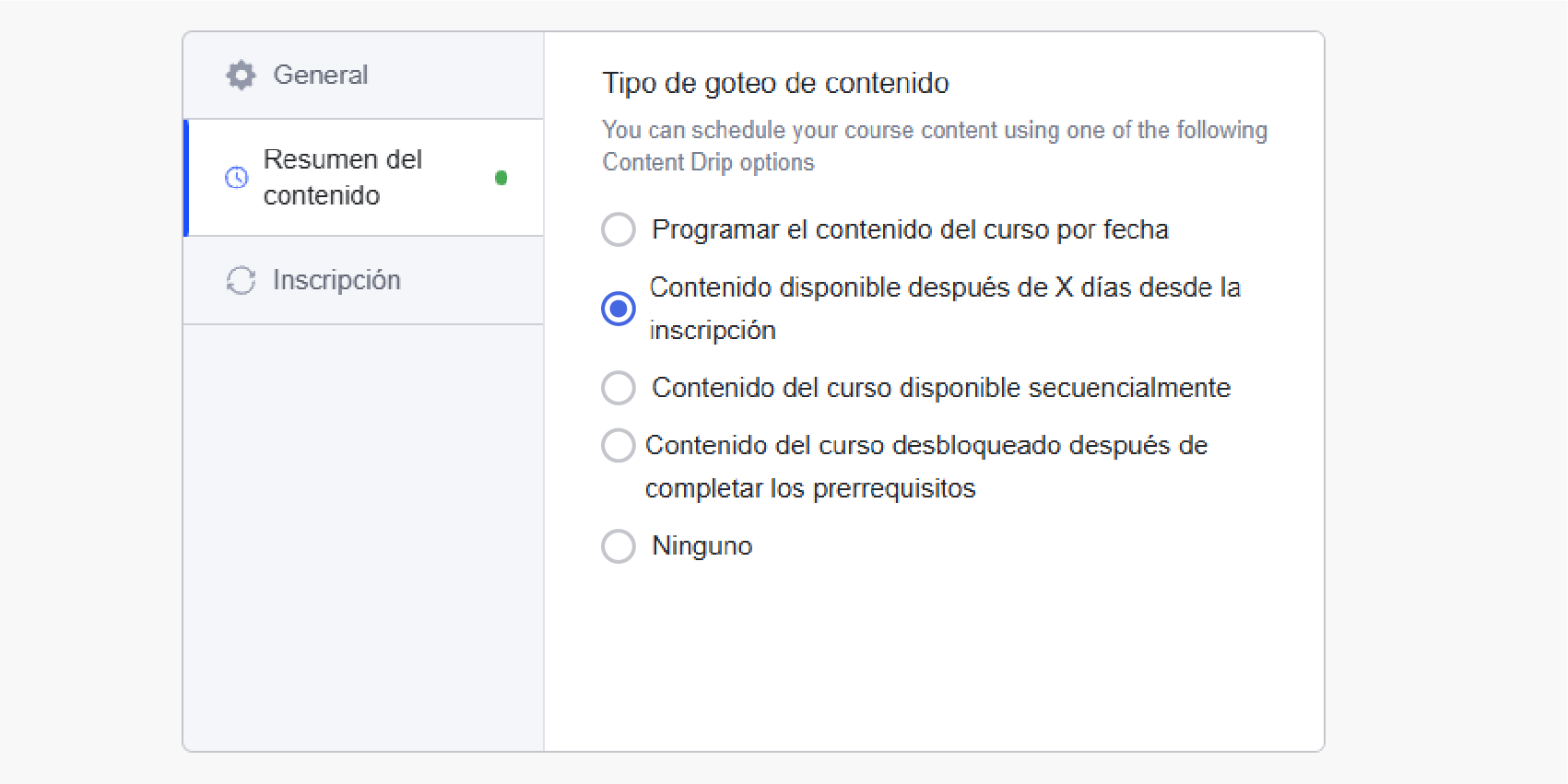Click the empty sidebar area below Inscripción
The width and height of the screenshot is (1568, 784).
(363, 534)
